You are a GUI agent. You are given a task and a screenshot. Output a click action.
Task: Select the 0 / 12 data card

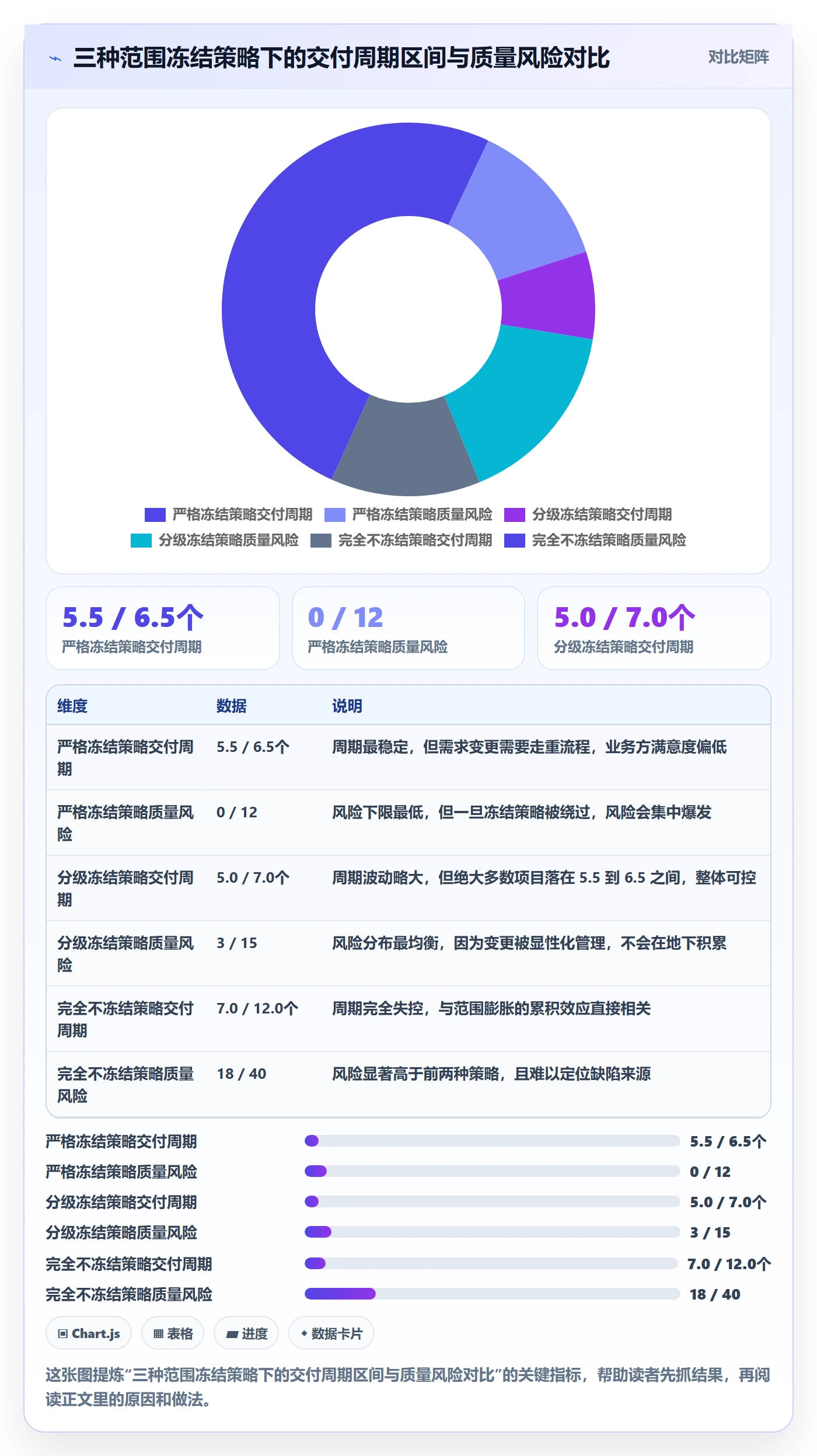tap(408, 628)
